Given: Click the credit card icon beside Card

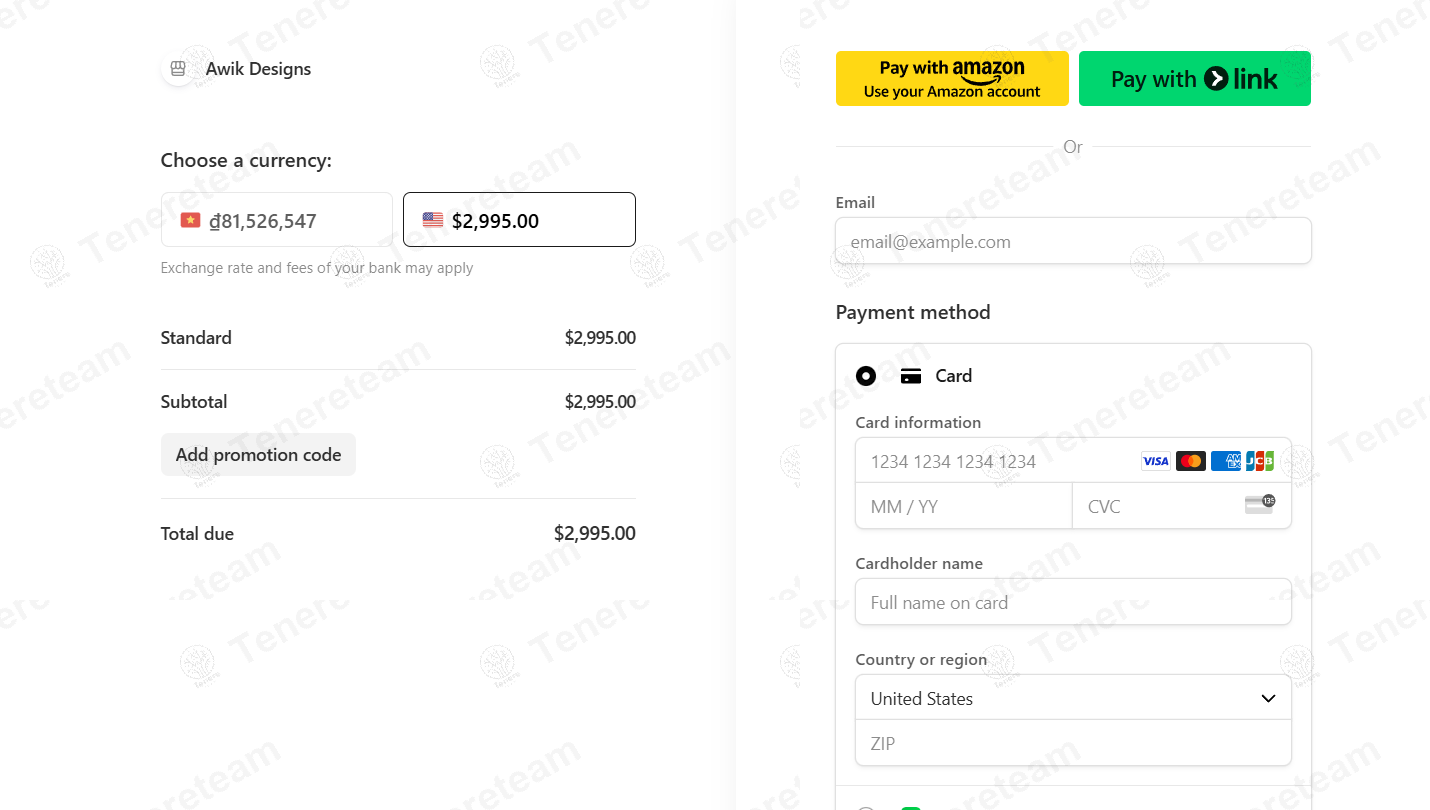Looking at the screenshot, I should click(911, 376).
